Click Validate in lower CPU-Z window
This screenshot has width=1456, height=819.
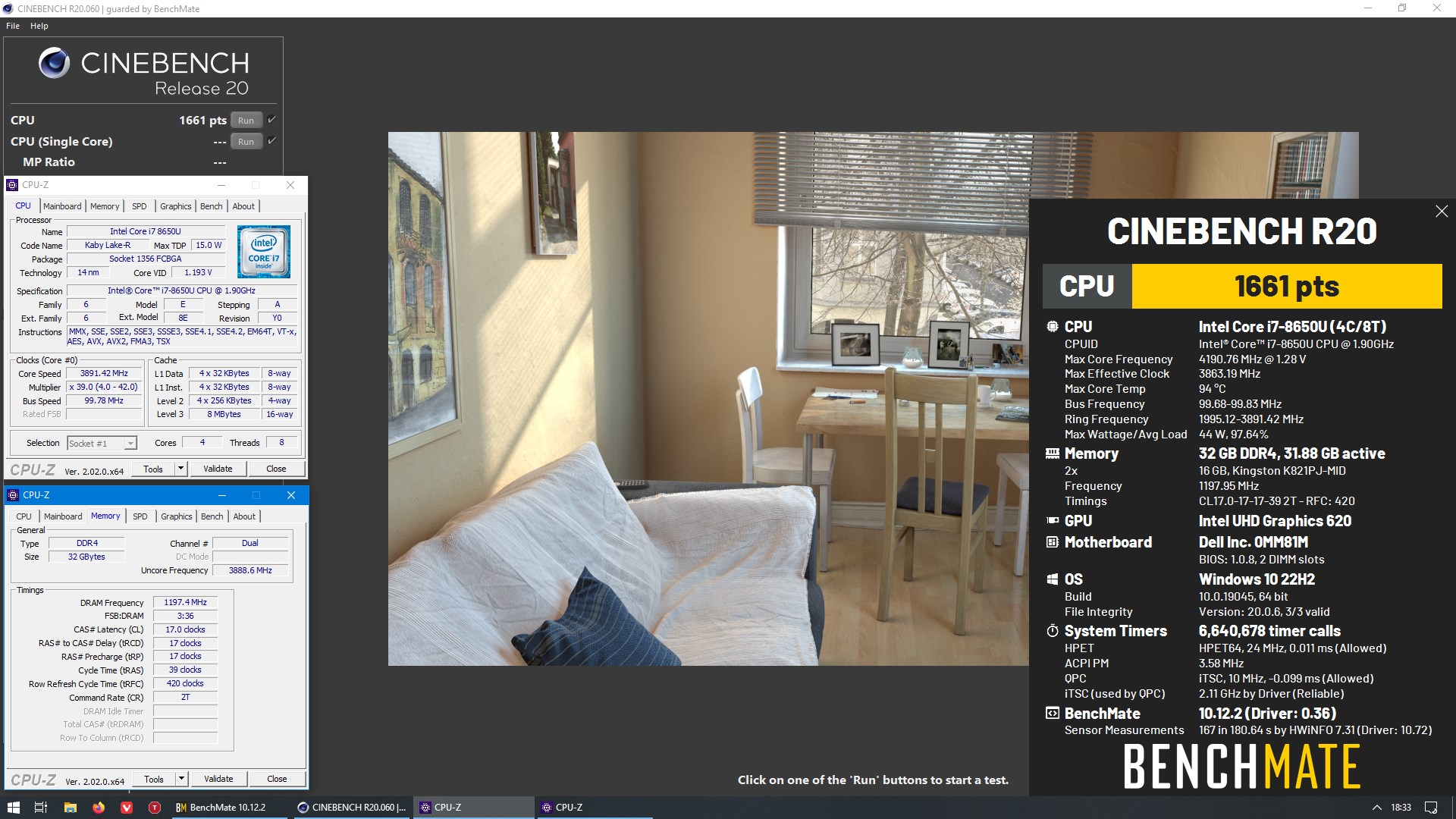click(218, 779)
